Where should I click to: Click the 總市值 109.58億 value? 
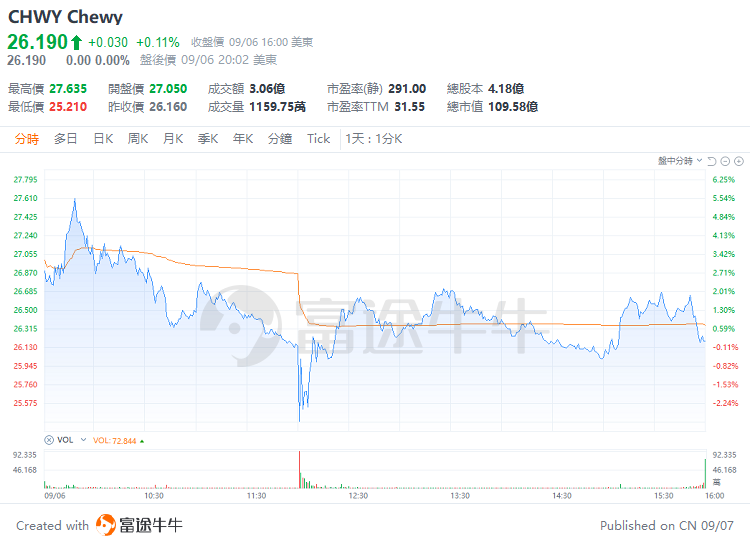pyautogui.click(x=513, y=107)
